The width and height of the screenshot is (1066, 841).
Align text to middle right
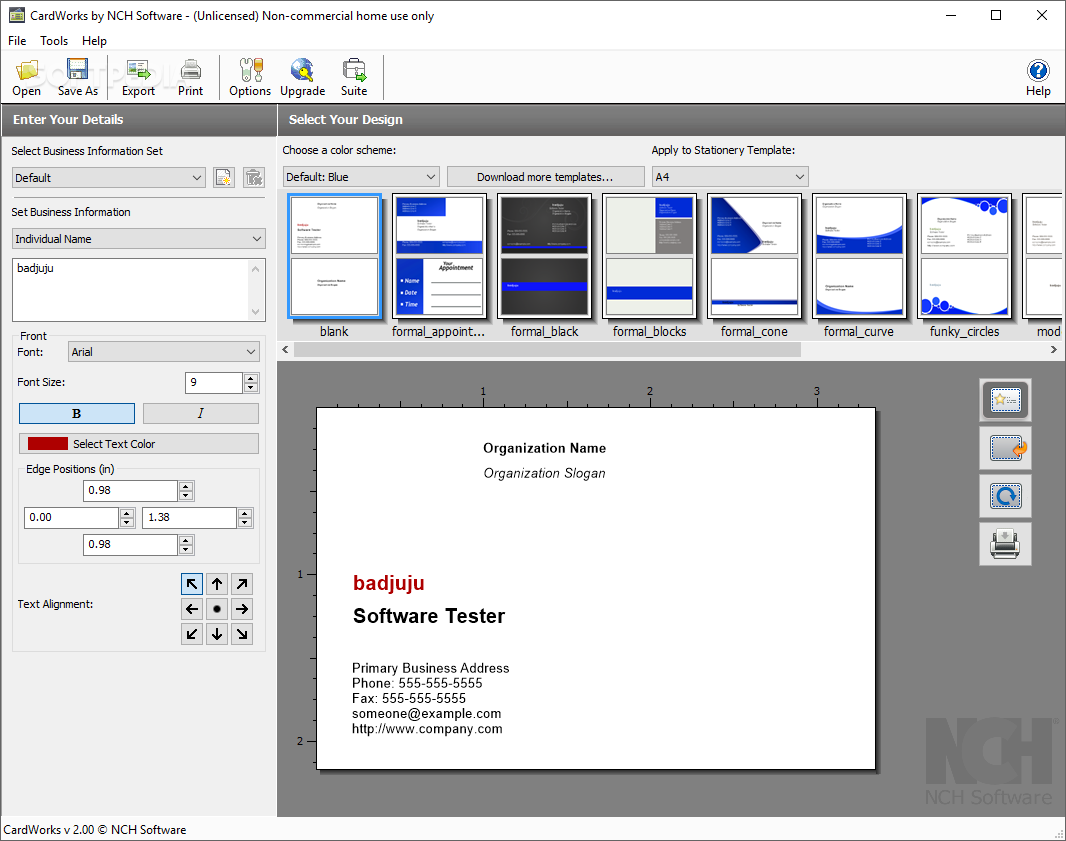(242, 609)
